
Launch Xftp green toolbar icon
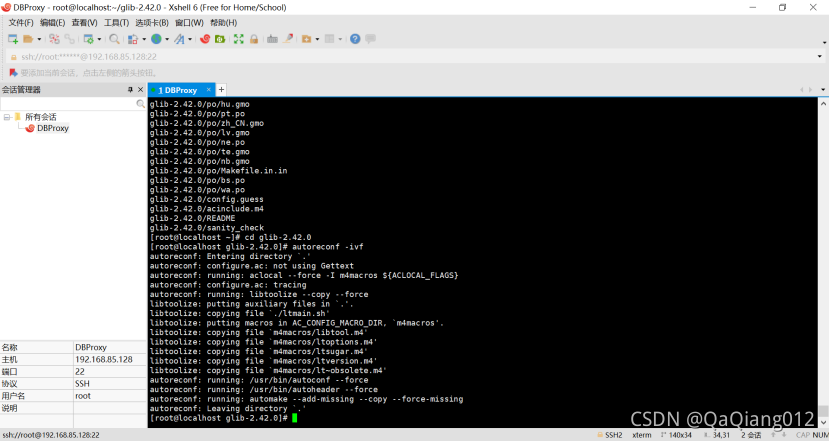pyautogui.click(x=220, y=39)
